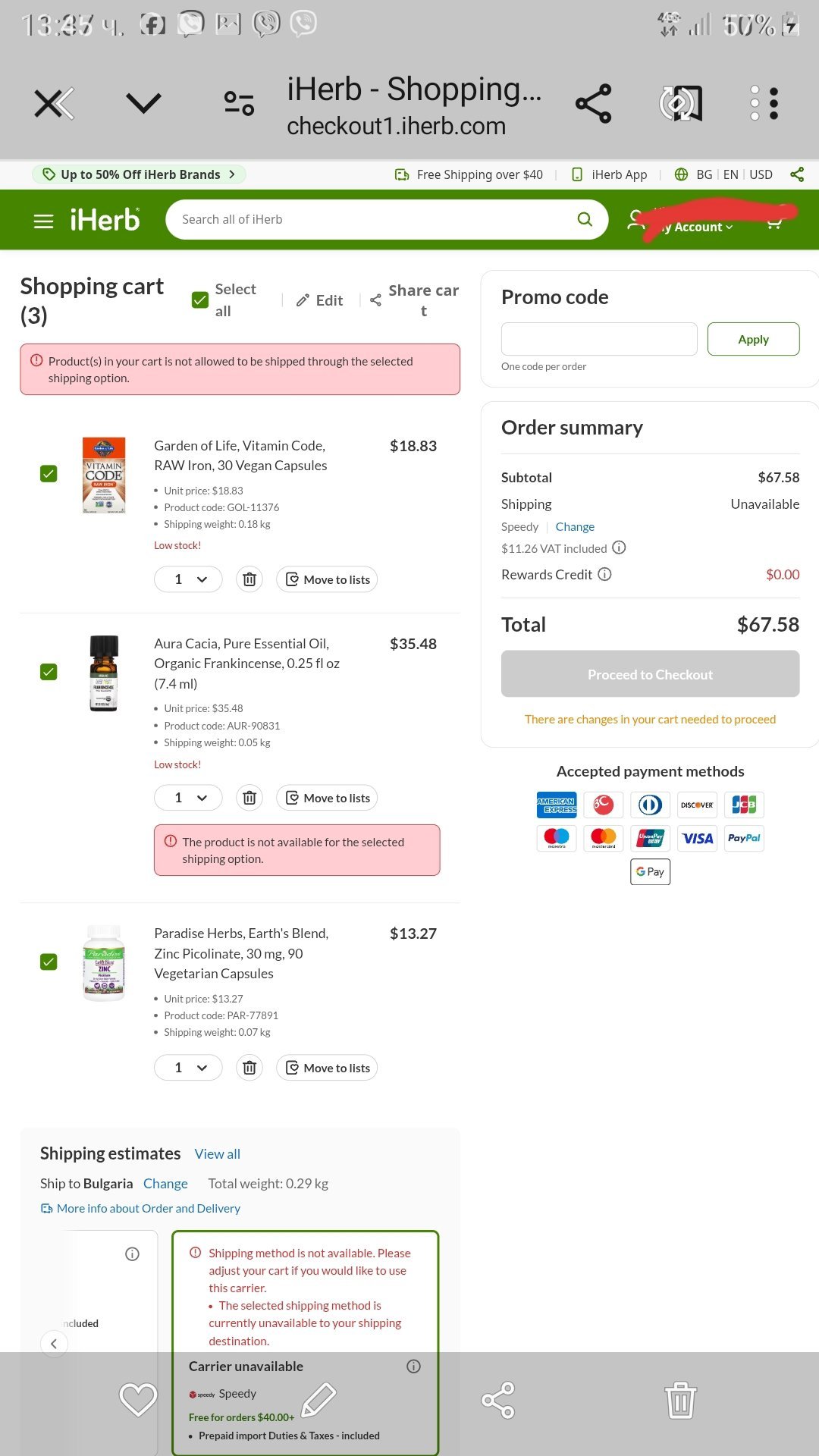Click View all shipping estimates link
819x1456 pixels.
(217, 1153)
